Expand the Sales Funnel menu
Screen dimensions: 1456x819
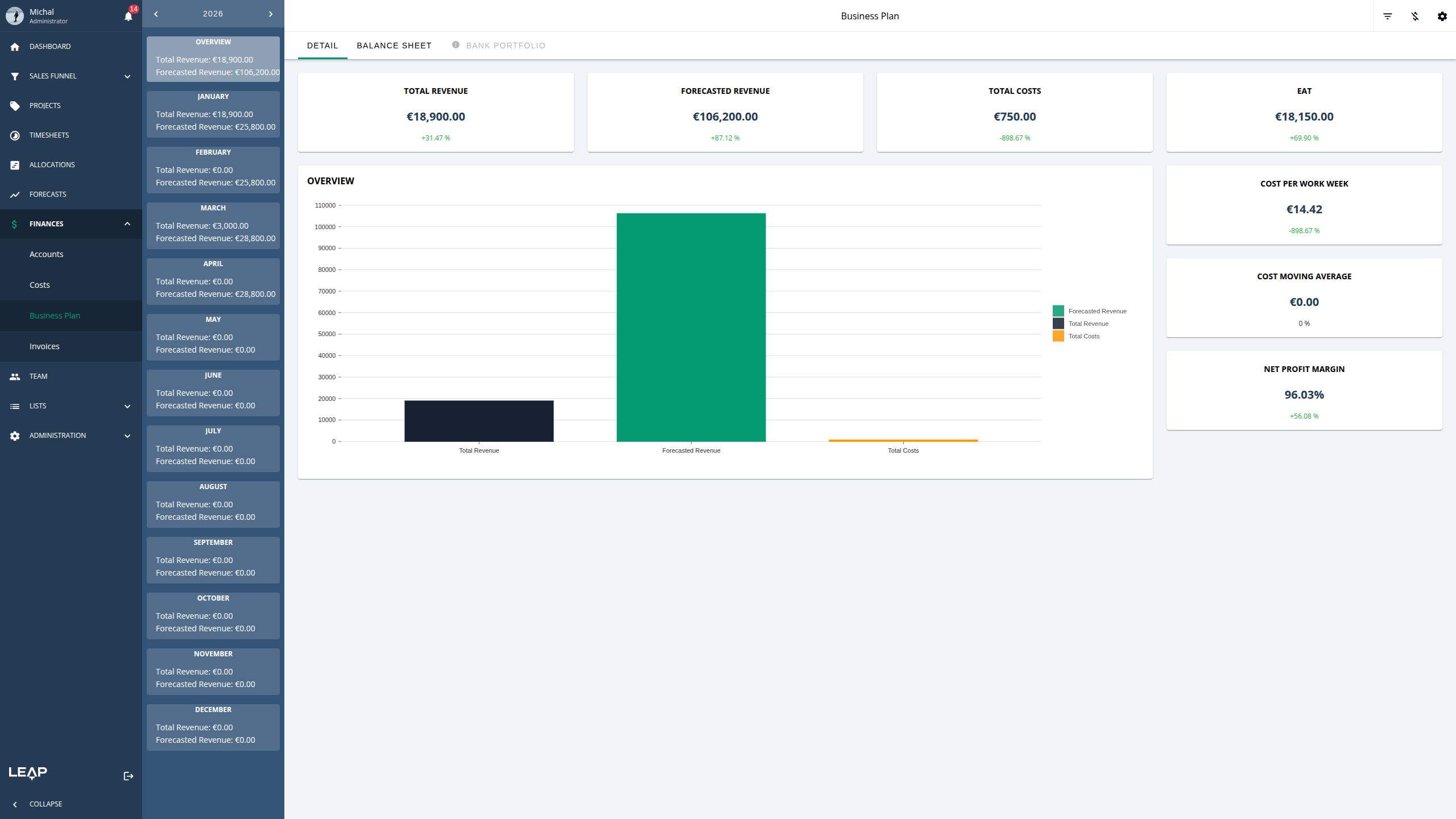coord(127,76)
